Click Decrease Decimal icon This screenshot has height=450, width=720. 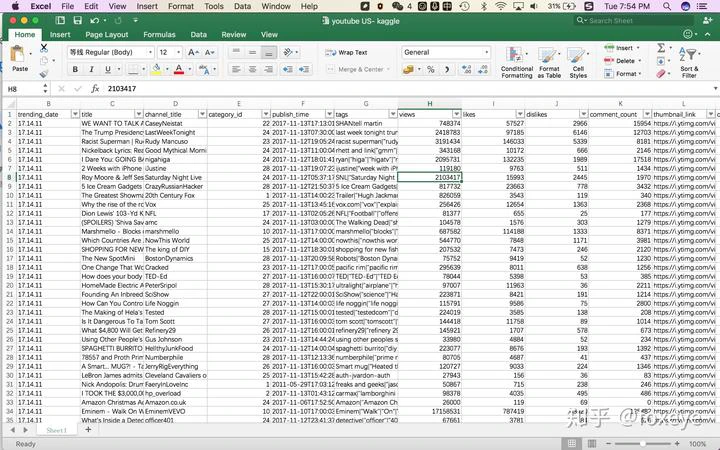pyautogui.click(x=483, y=69)
